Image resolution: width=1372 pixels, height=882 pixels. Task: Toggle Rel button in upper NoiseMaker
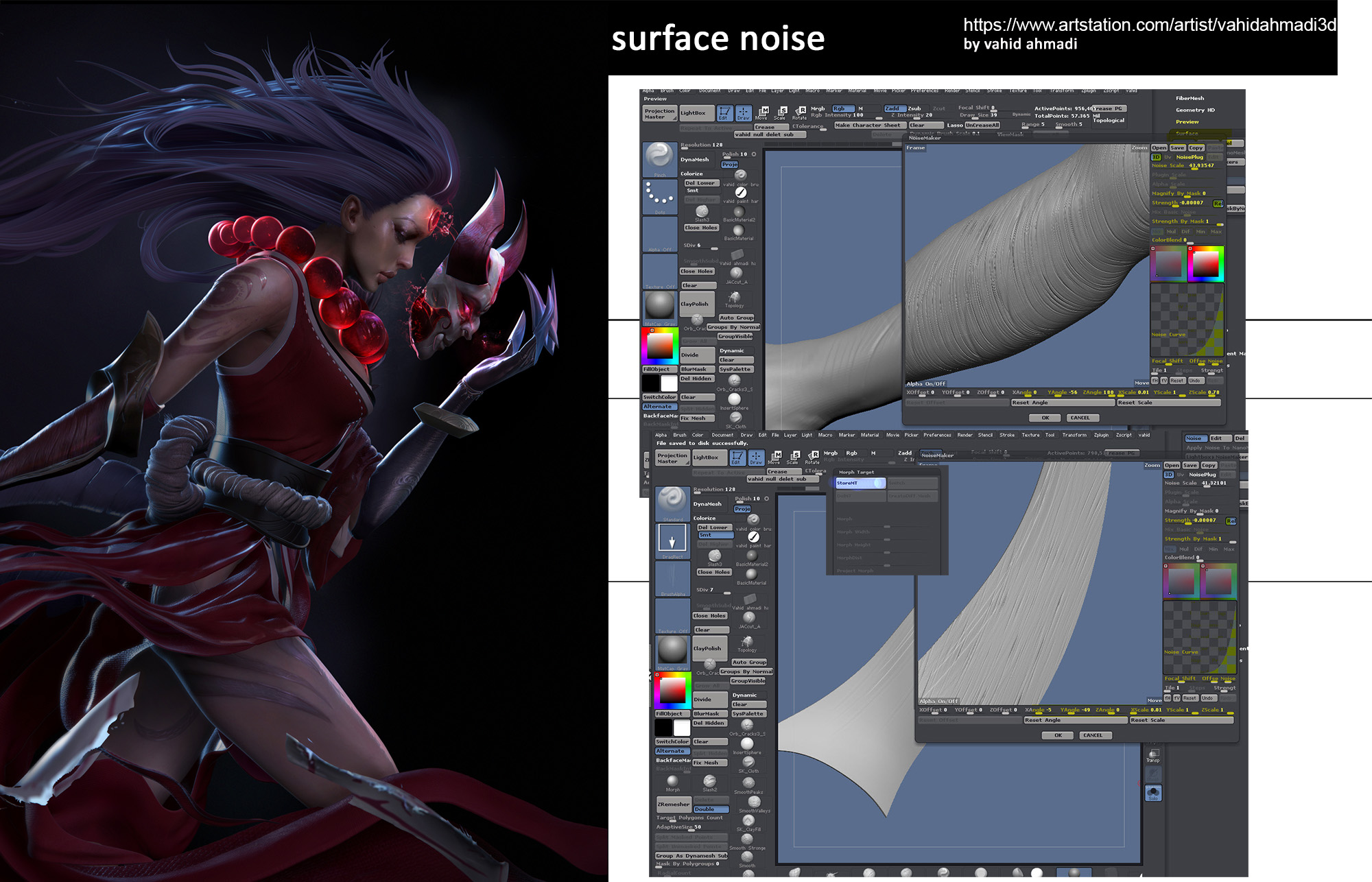pos(1218,204)
